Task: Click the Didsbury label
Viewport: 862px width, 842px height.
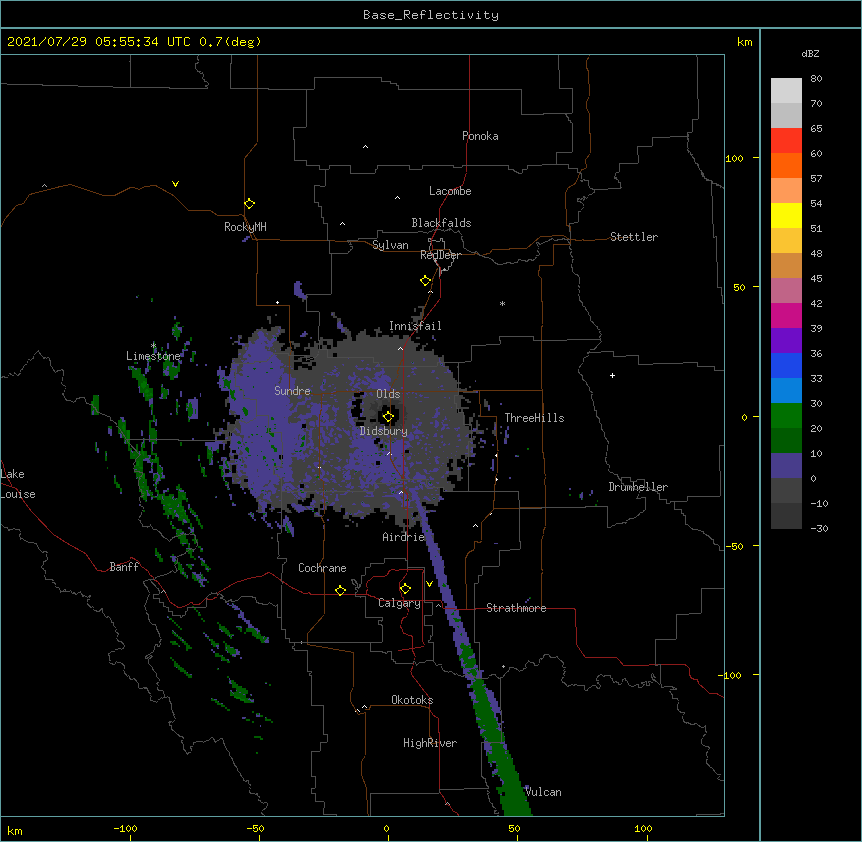Action: (x=384, y=431)
